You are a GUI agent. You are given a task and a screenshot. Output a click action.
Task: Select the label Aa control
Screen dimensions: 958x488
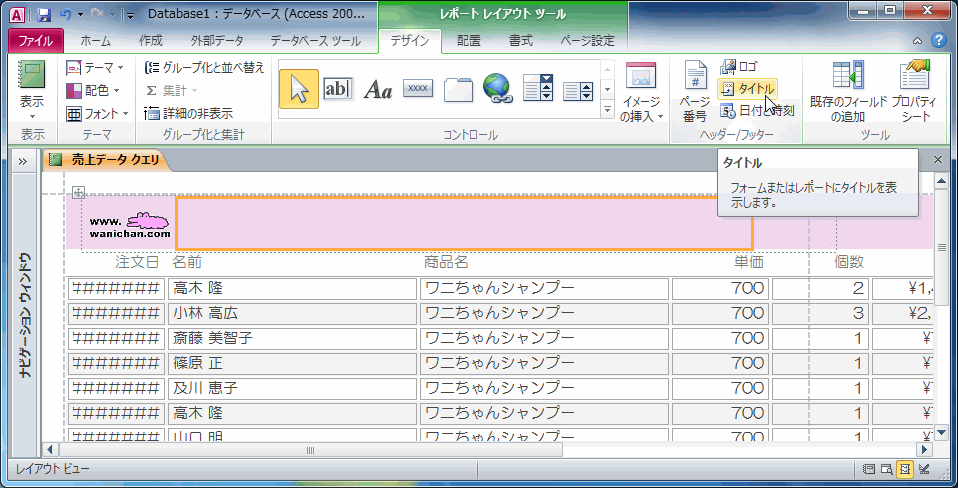tap(378, 90)
